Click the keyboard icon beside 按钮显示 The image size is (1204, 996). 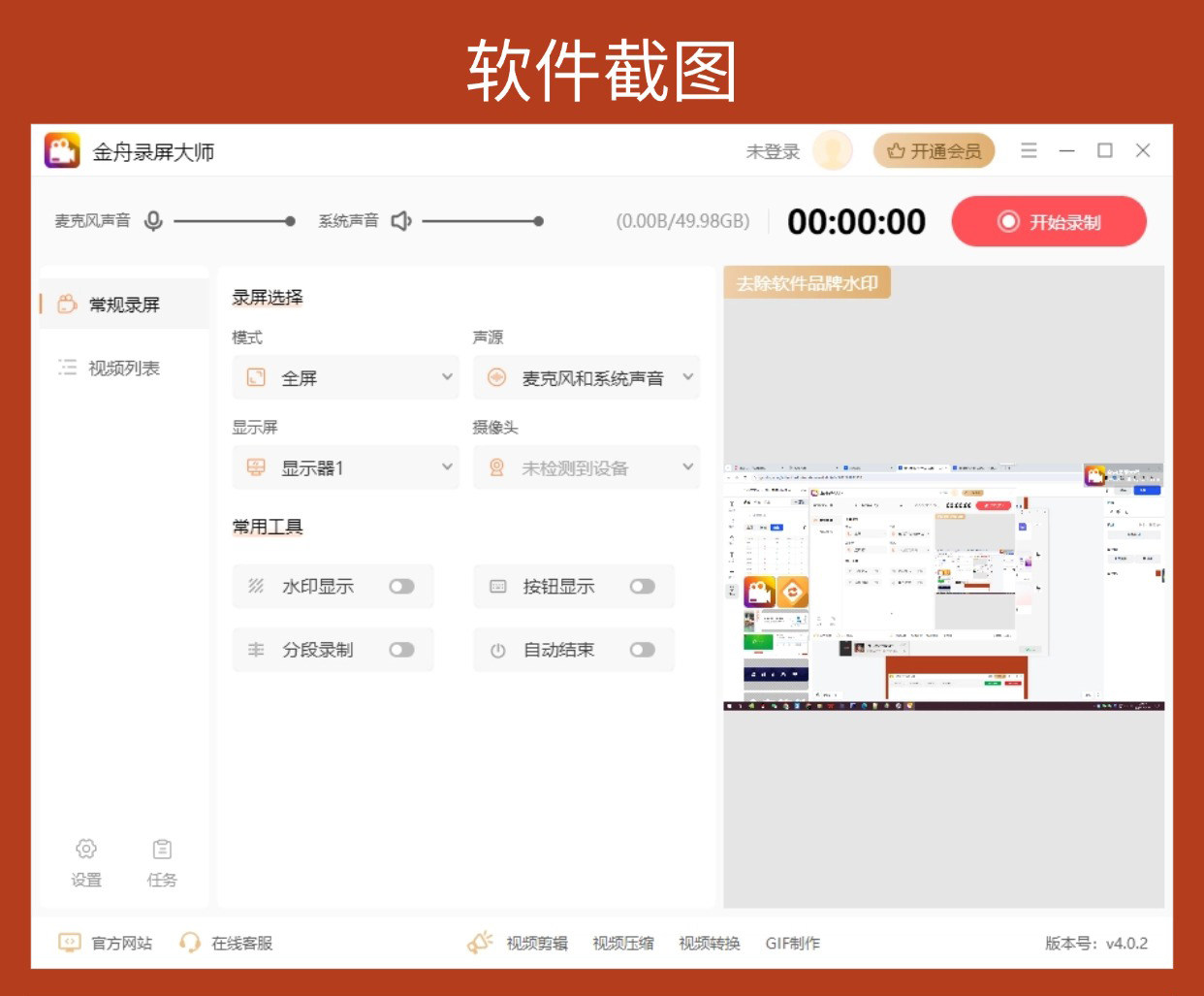(x=498, y=586)
